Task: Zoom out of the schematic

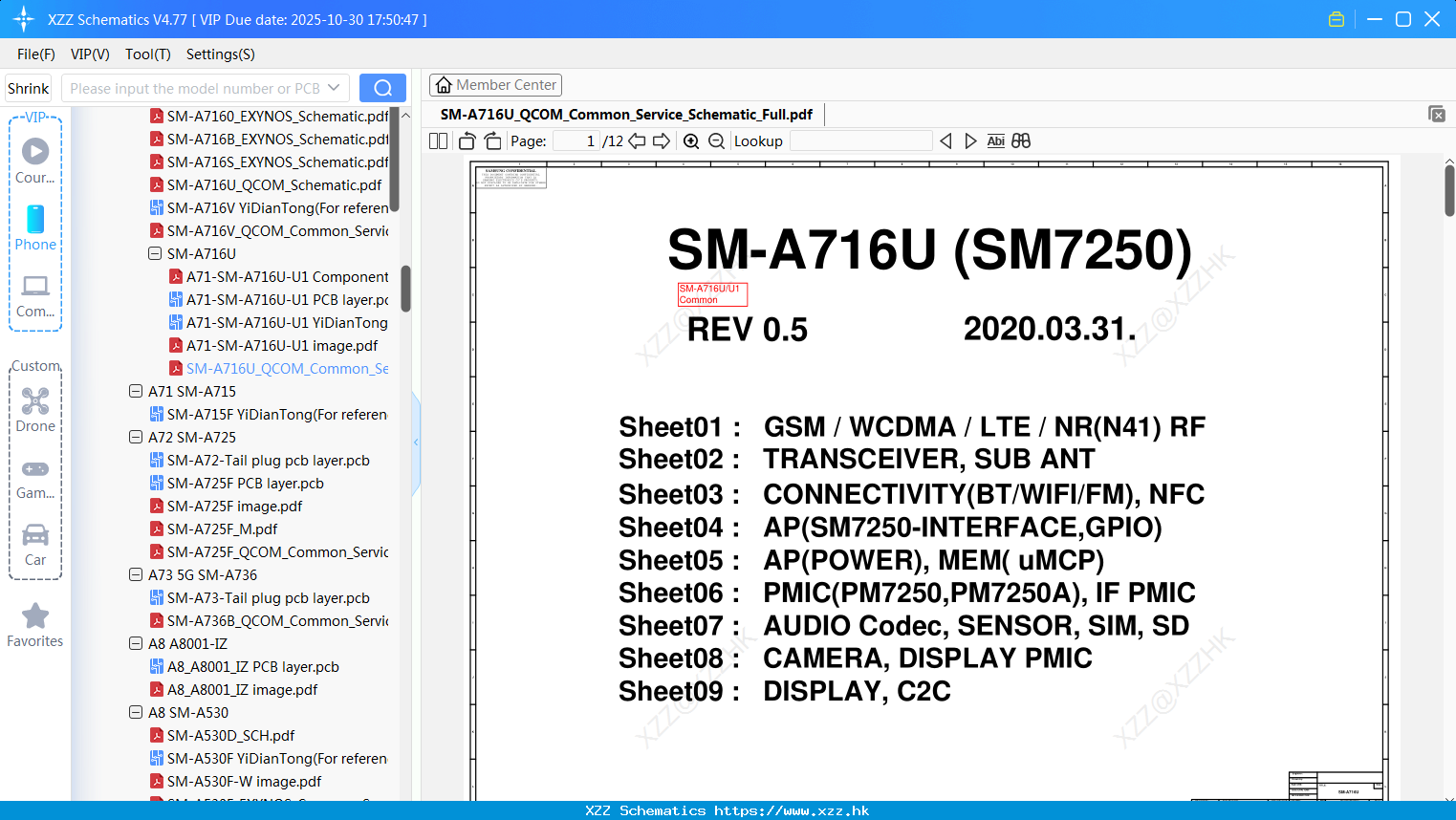Action: [716, 140]
